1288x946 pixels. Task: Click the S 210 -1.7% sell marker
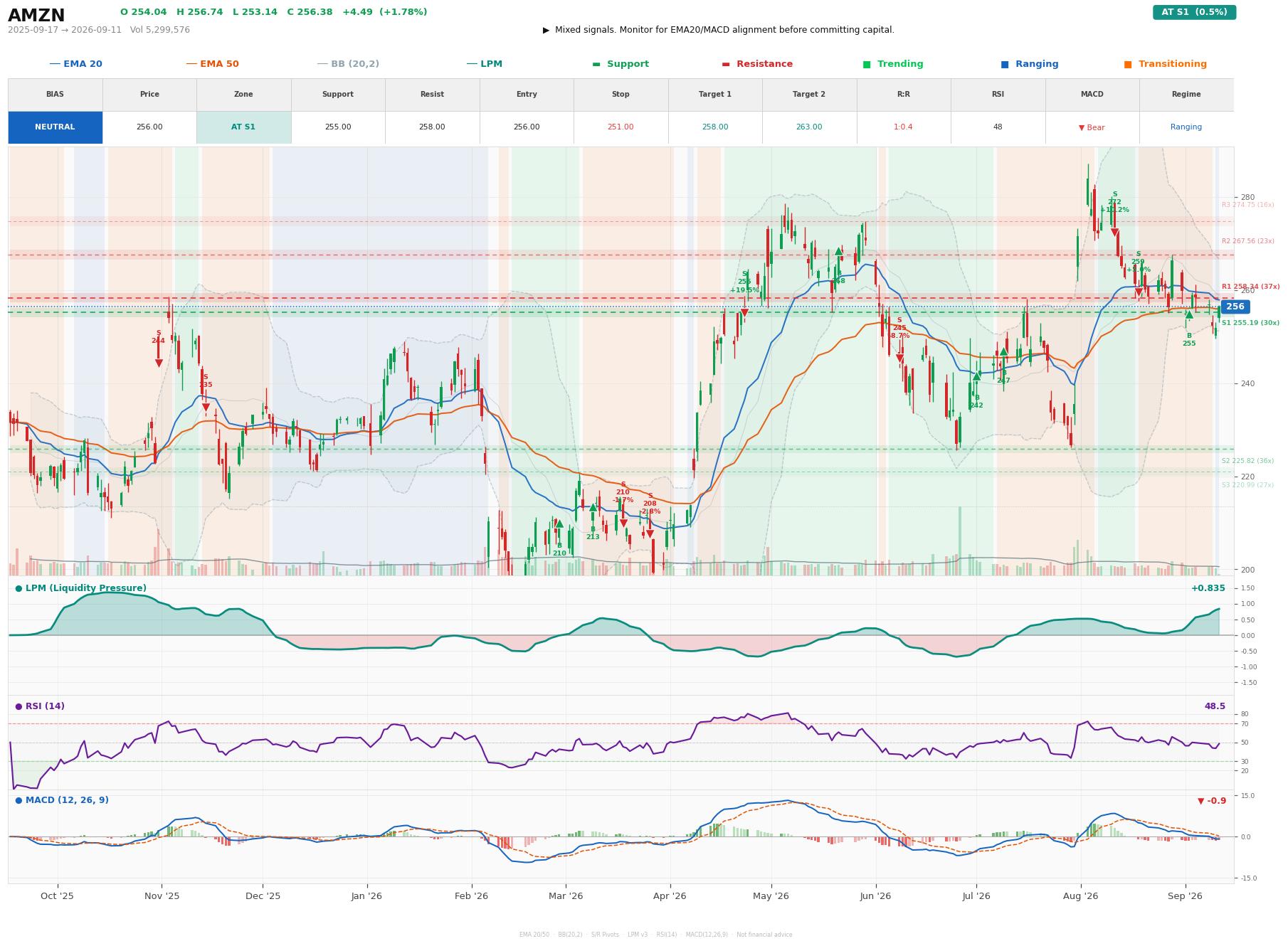(623, 523)
